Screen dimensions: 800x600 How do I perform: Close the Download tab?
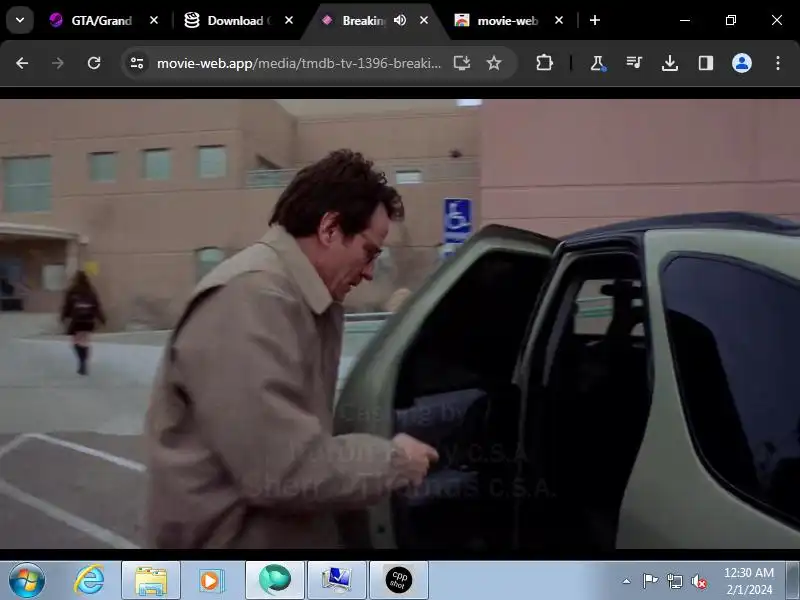[289, 20]
